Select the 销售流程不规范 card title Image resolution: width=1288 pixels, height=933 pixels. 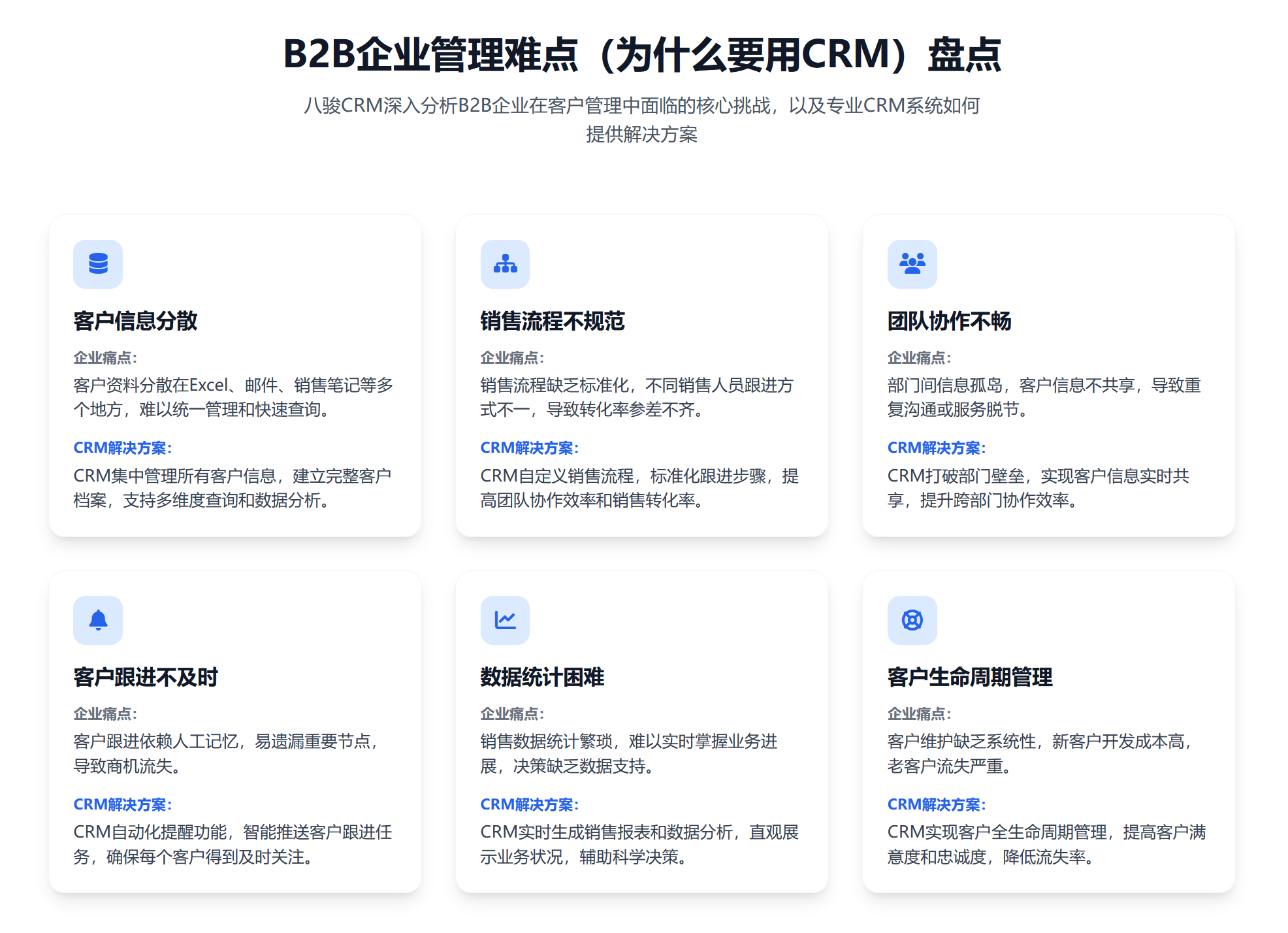point(552,321)
